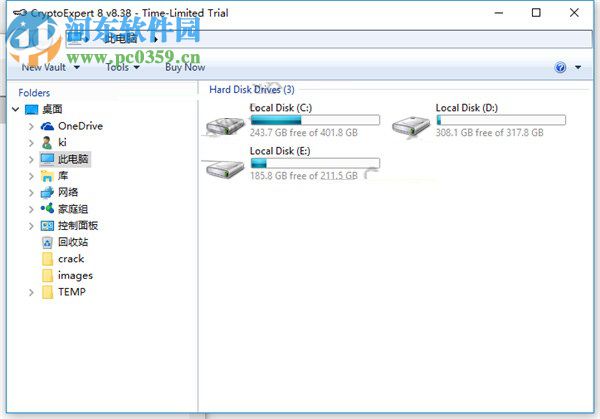Select the OneDrive cloud icon
Viewport: 600px width, 419px height.
(47, 126)
